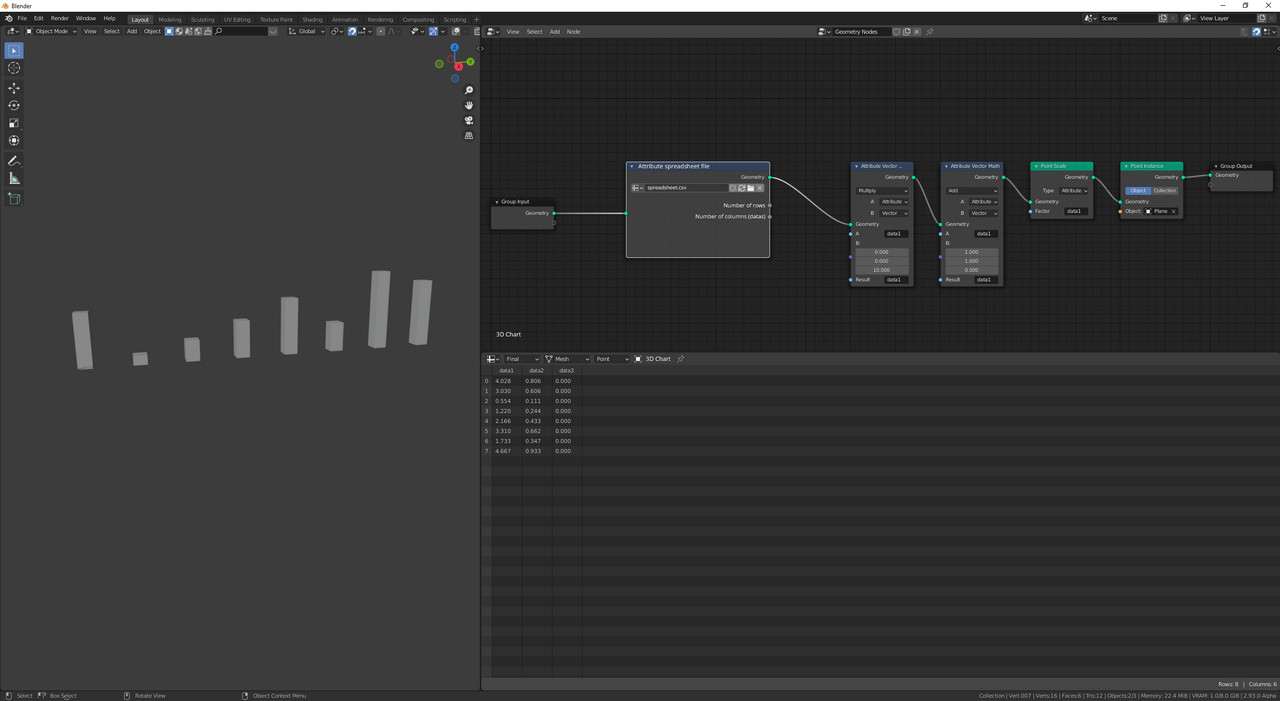Select the data2 column header
The width and height of the screenshot is (1280, 701).
click(x=536, y=371)
